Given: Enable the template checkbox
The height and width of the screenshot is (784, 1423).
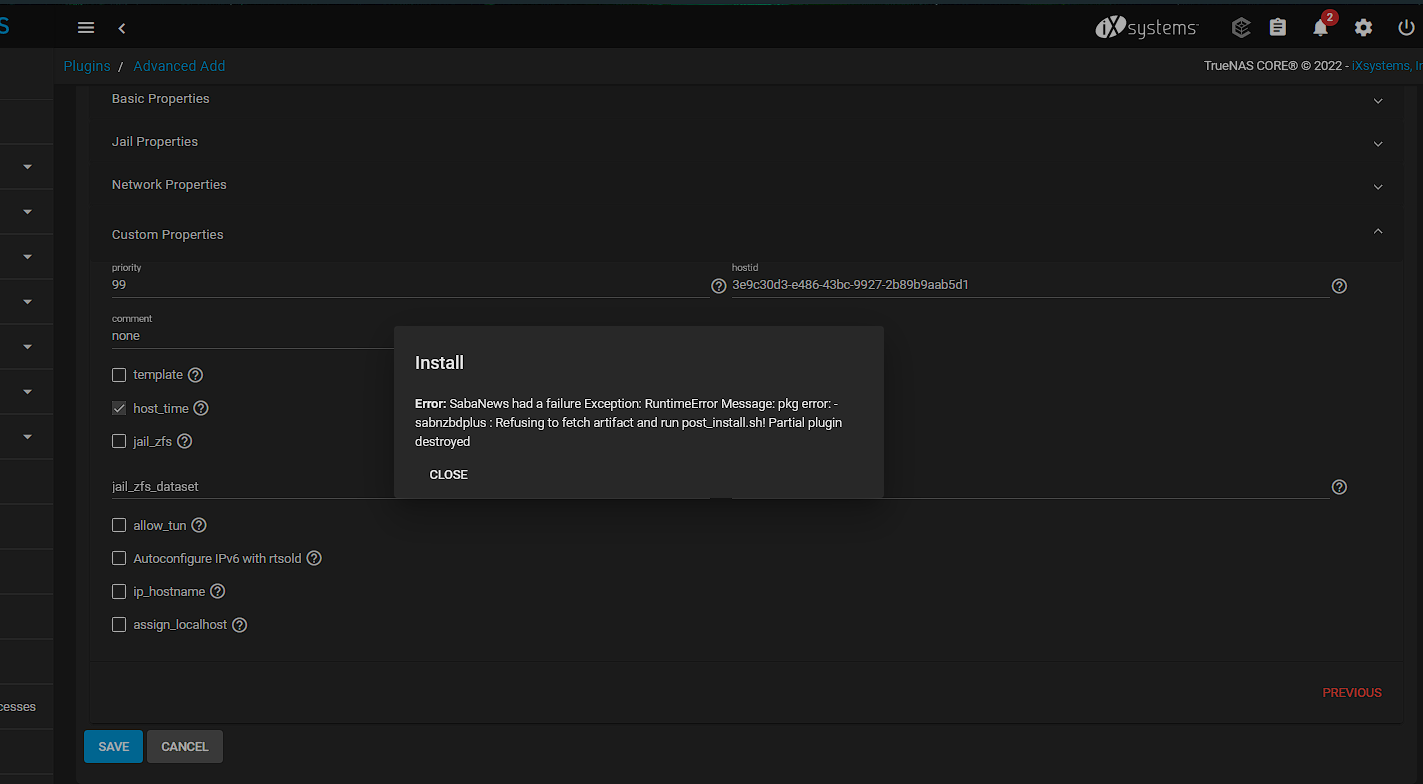Looking at the screenshot, I should [119, 375].
